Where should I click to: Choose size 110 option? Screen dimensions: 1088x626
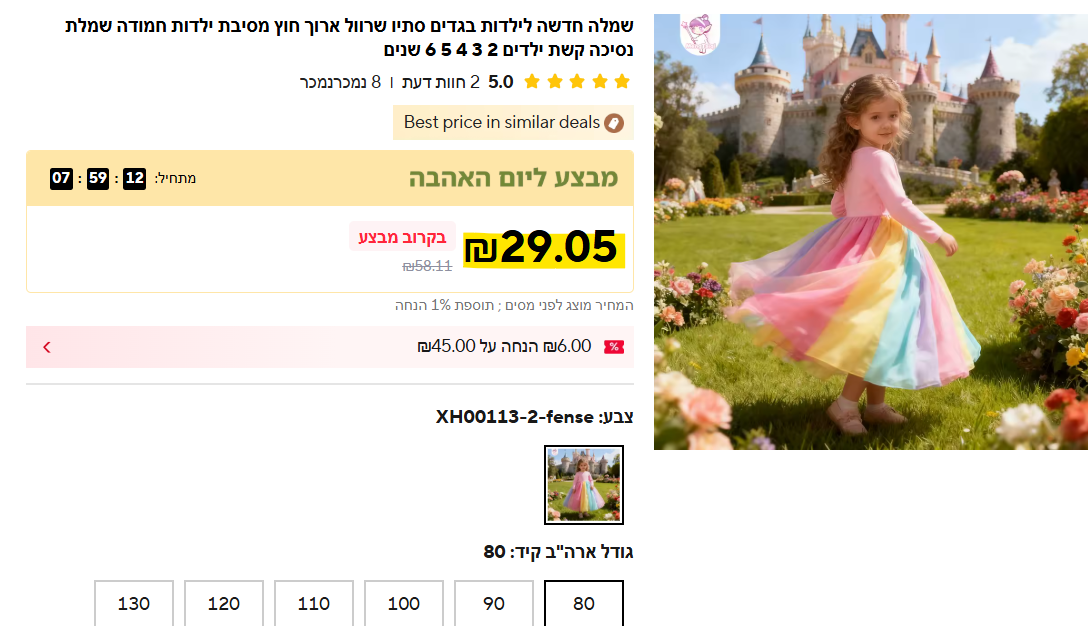314,604
